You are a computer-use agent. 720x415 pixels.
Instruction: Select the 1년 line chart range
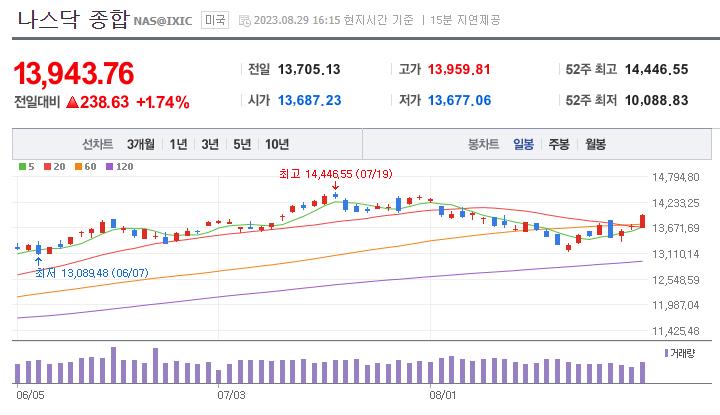click(x=178, y=144)
